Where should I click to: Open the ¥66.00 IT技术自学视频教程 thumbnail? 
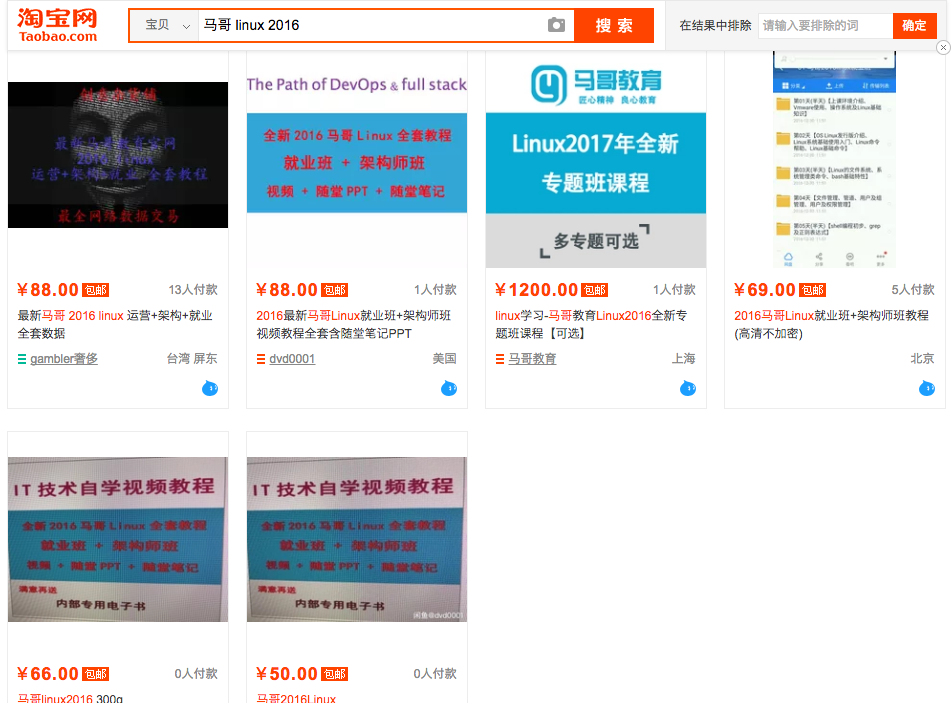(118, 539)
